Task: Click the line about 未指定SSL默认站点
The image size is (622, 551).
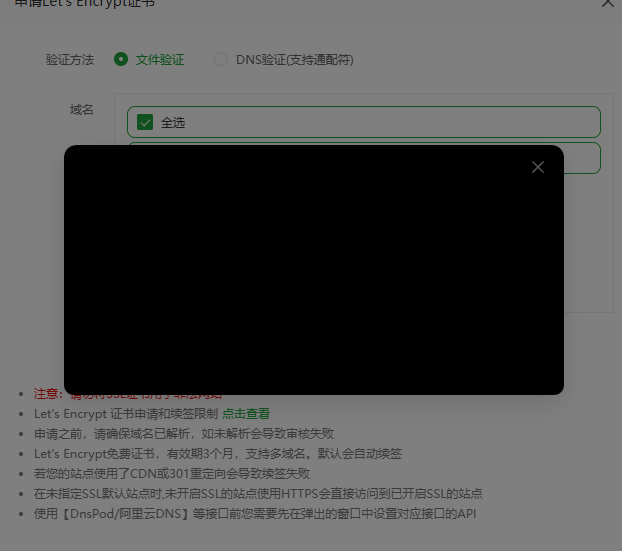Action: [x=258, y=493]
